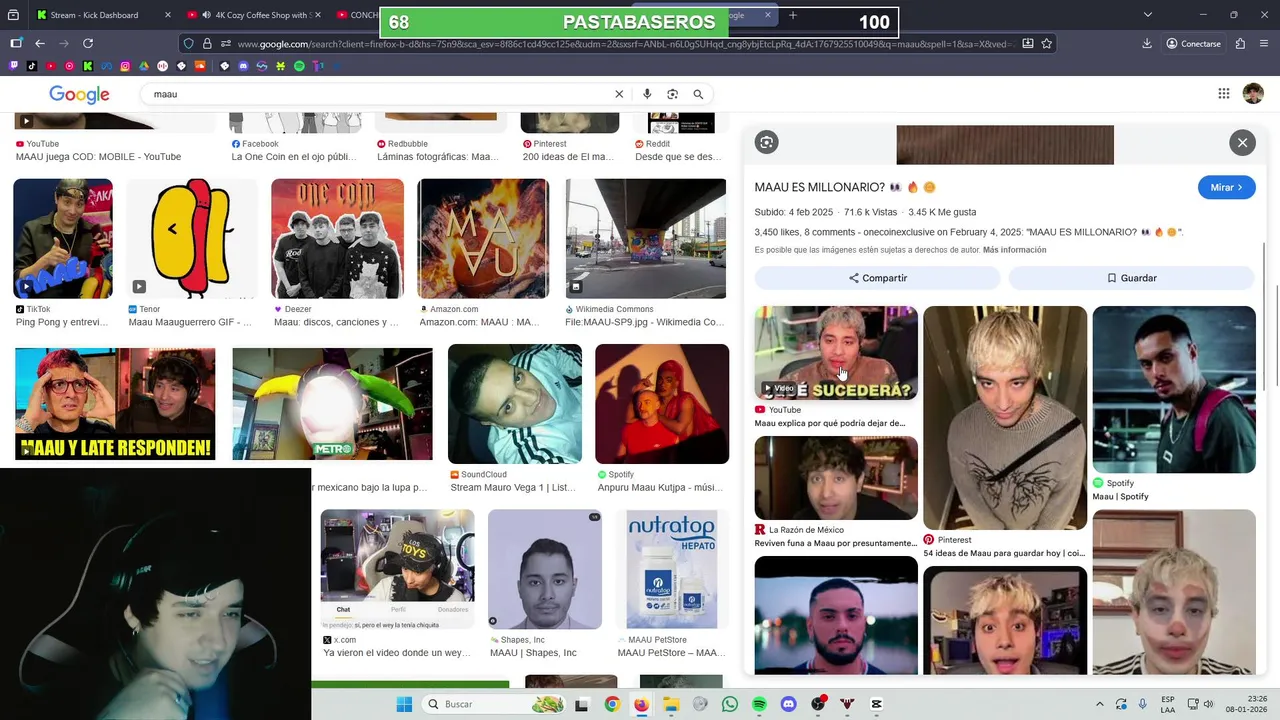Open the Firefox downloads panel
Viewport: 1280px width, 720px height.
[x=1147, y=44]
